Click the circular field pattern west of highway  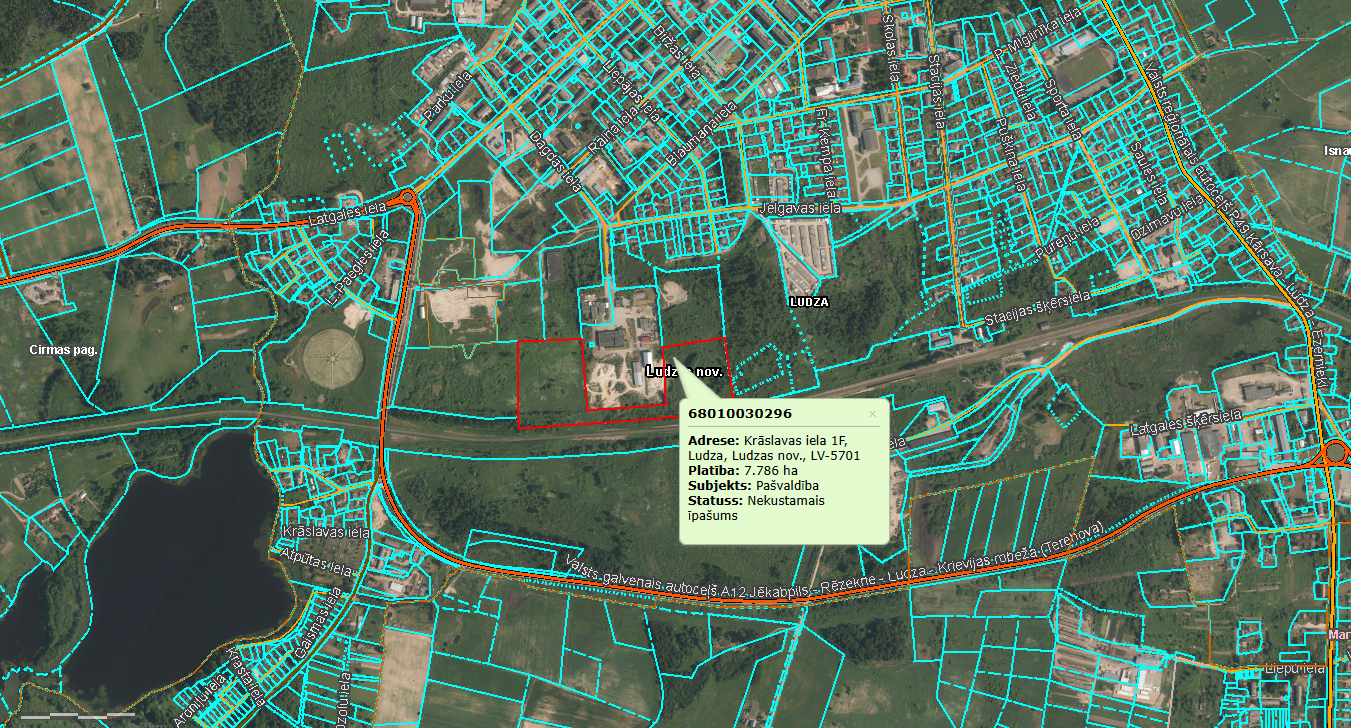point(333,356)
